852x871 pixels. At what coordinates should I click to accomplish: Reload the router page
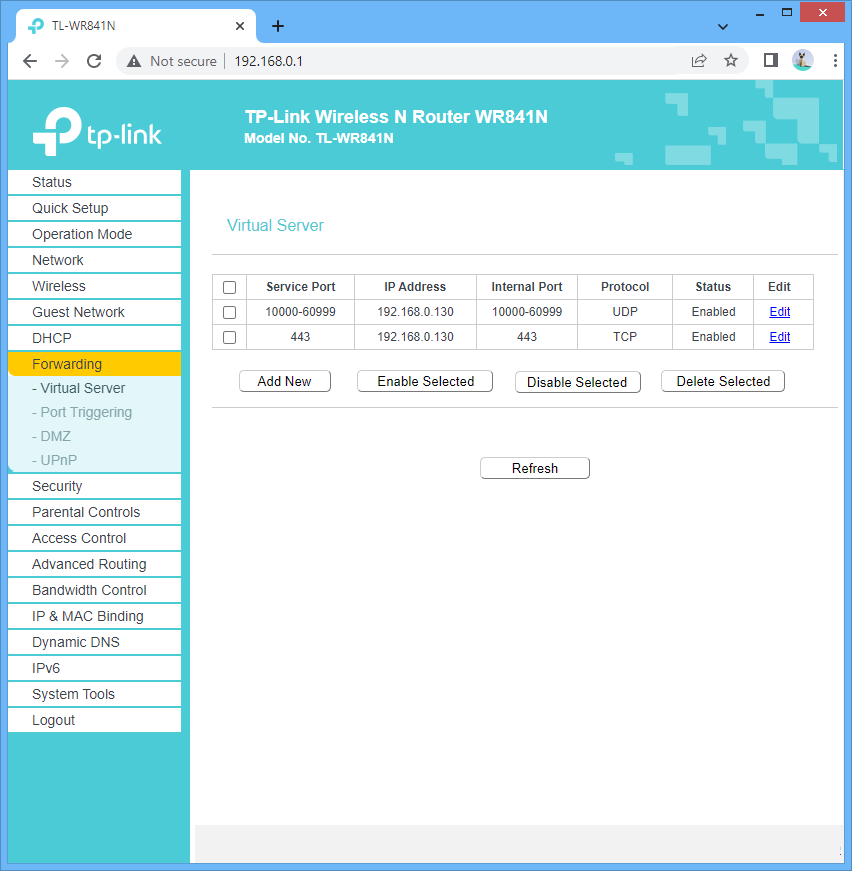(94, 61)
